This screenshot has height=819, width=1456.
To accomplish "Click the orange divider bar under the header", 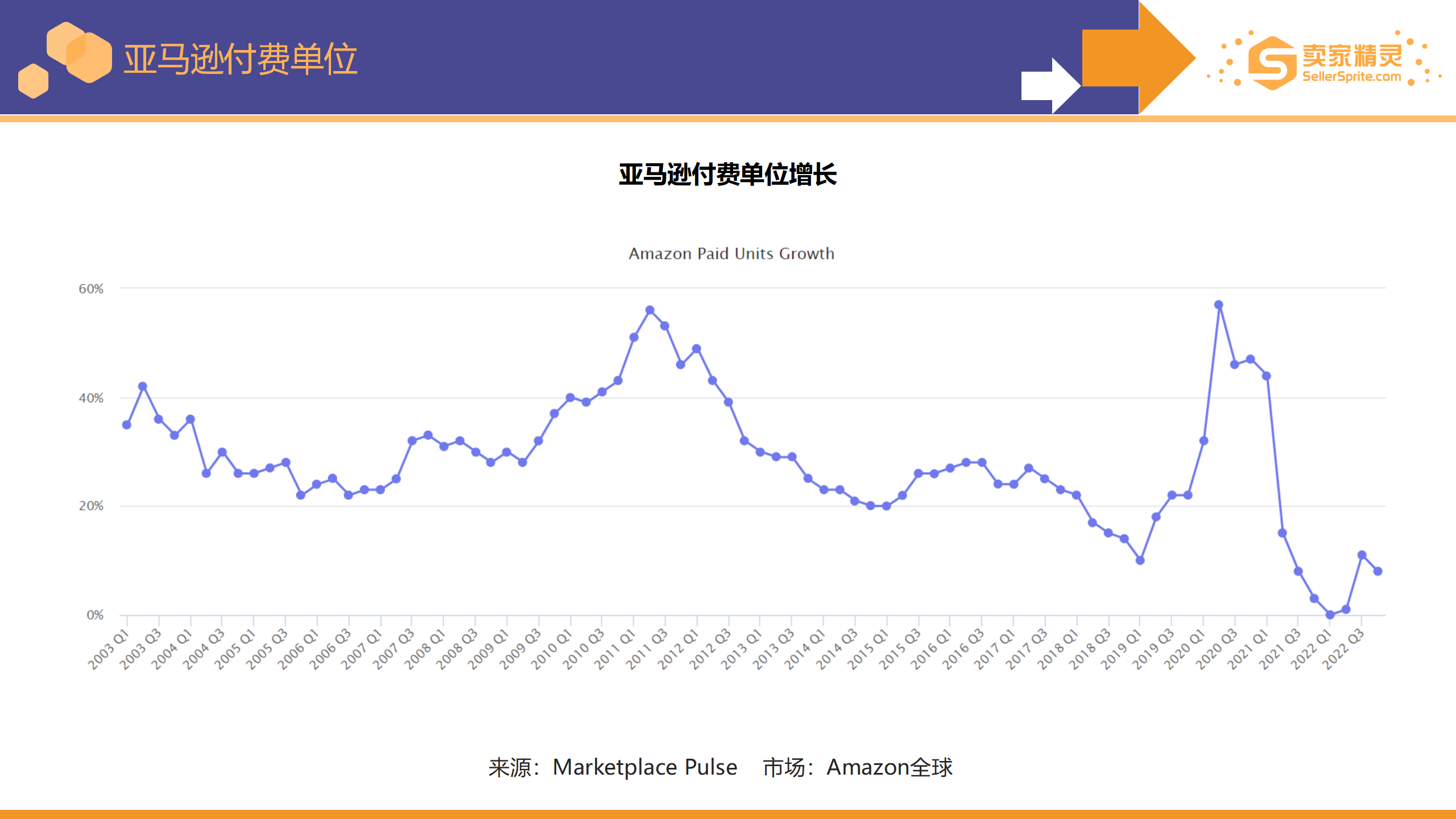I will coord(728,119).
